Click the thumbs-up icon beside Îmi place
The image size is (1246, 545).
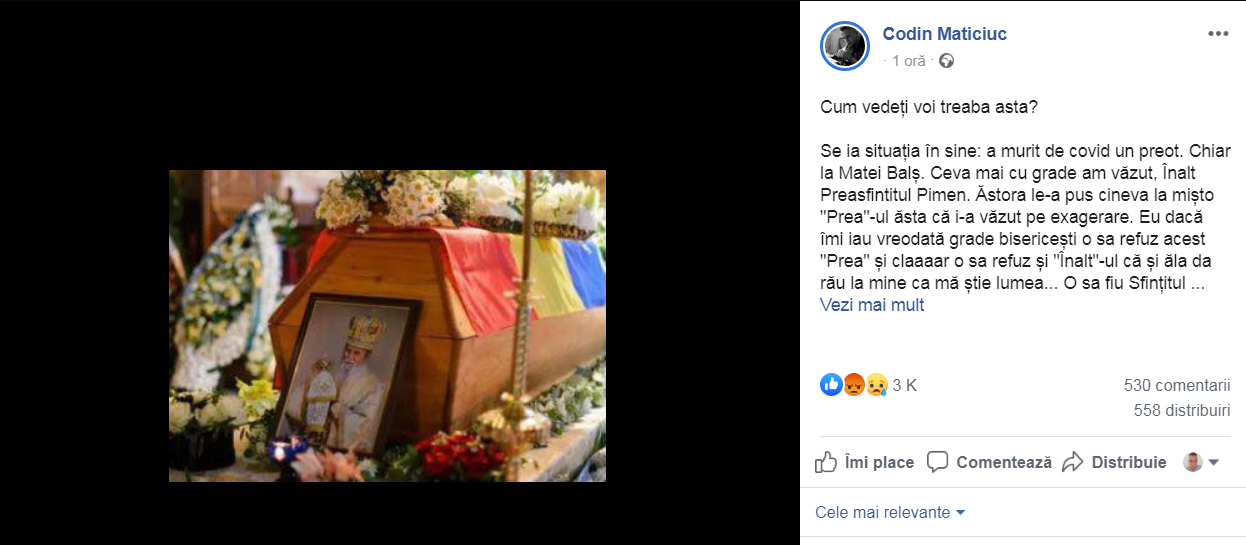(826, 462)
